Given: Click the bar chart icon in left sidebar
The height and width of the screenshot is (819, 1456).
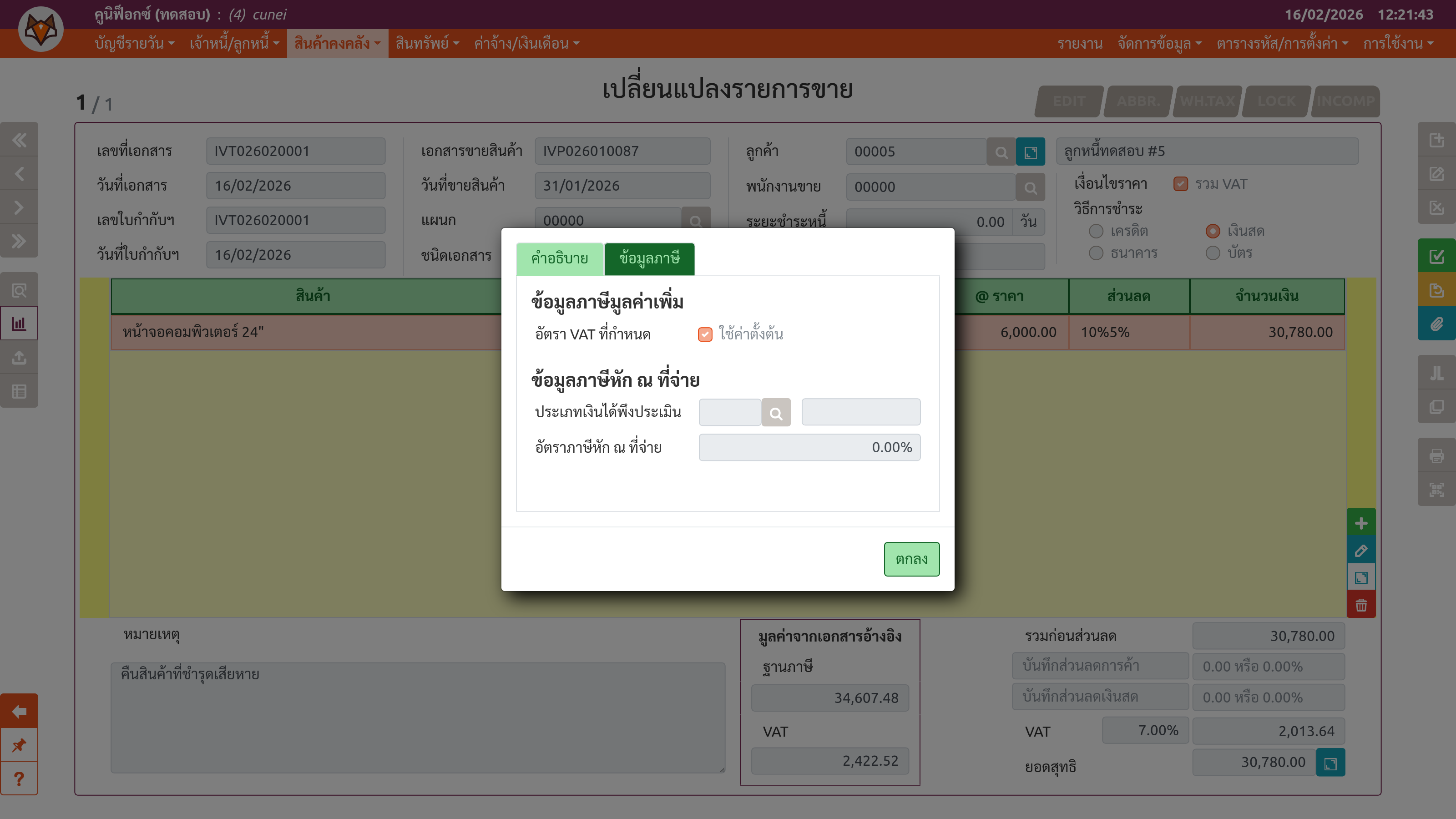Looking at the screenshot, I should pyautogui.click(x=19, y=324).
